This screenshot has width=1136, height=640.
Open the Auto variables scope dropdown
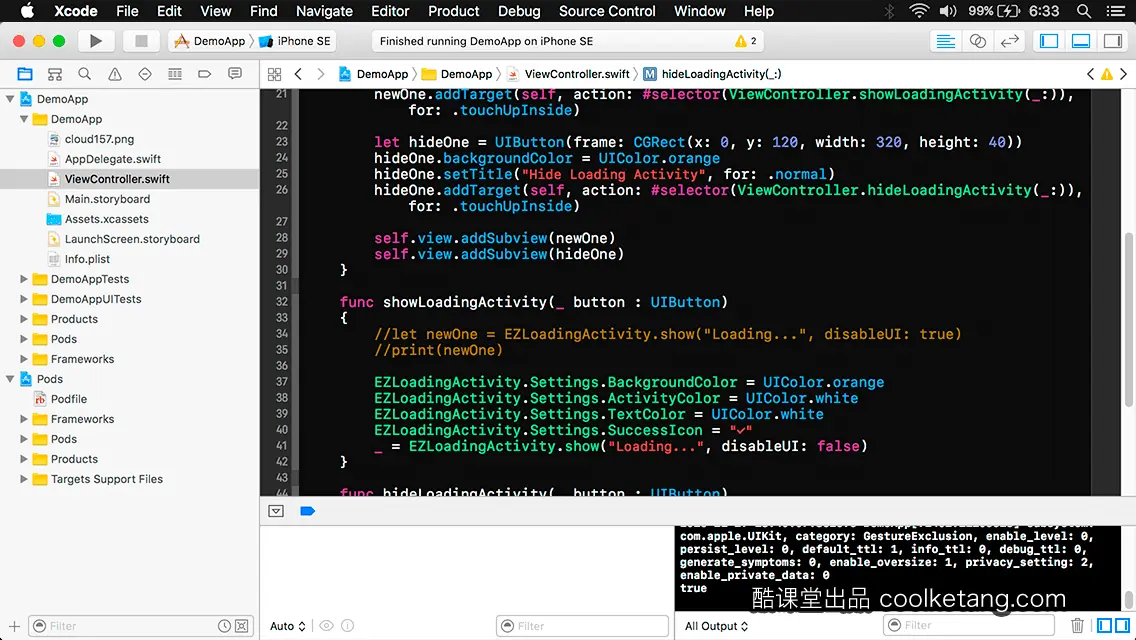[x=288, y=626]
